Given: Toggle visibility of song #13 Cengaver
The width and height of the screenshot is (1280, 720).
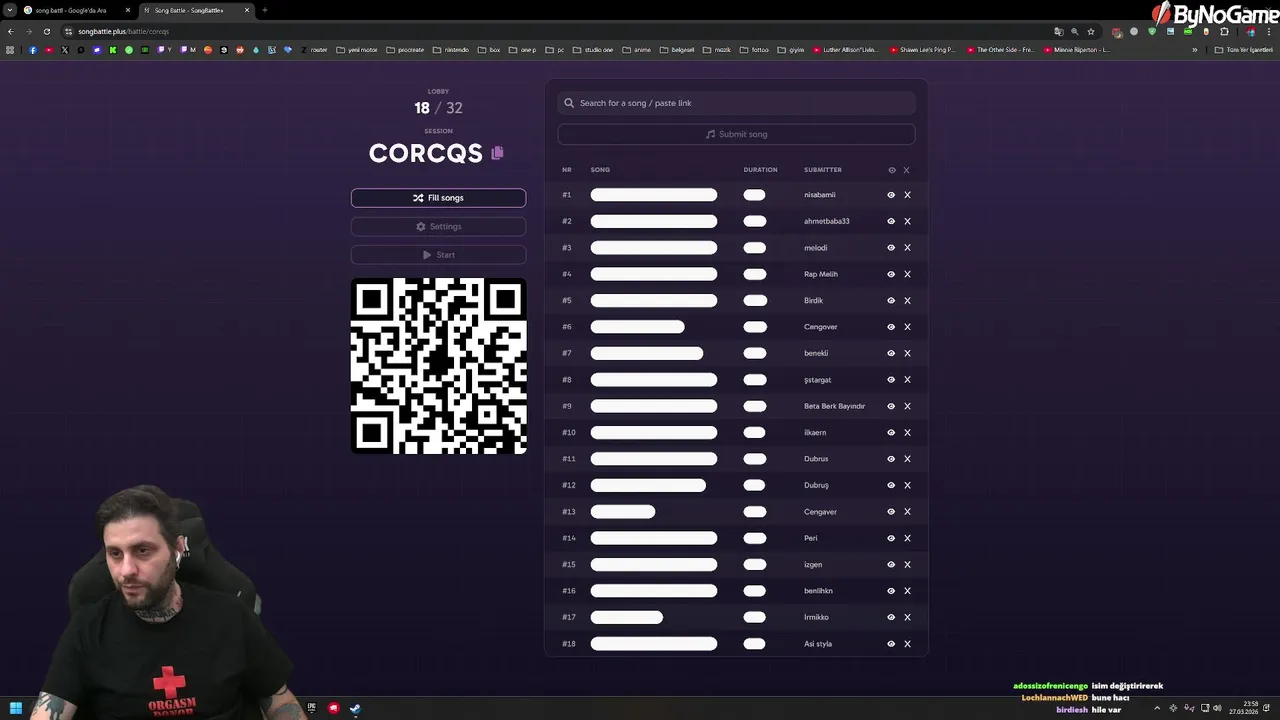Looking at the screenshot, I should pyautogui.click(x=891, y=512).
